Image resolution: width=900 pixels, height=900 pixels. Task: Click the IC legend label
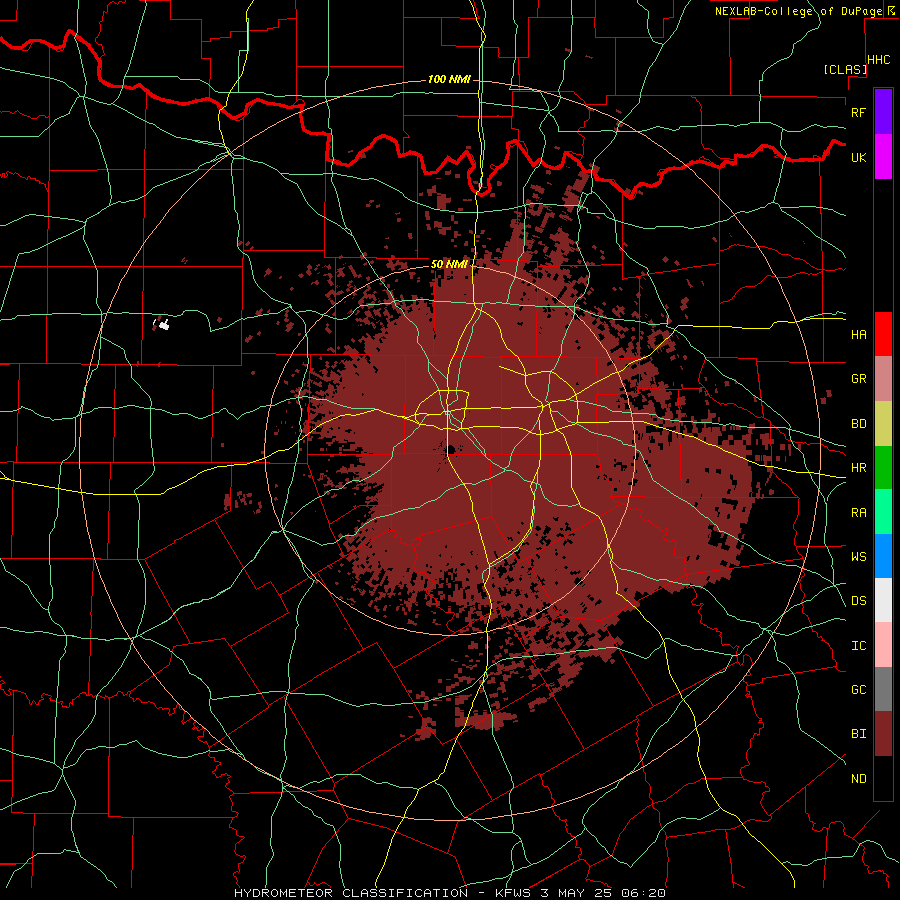858,646
